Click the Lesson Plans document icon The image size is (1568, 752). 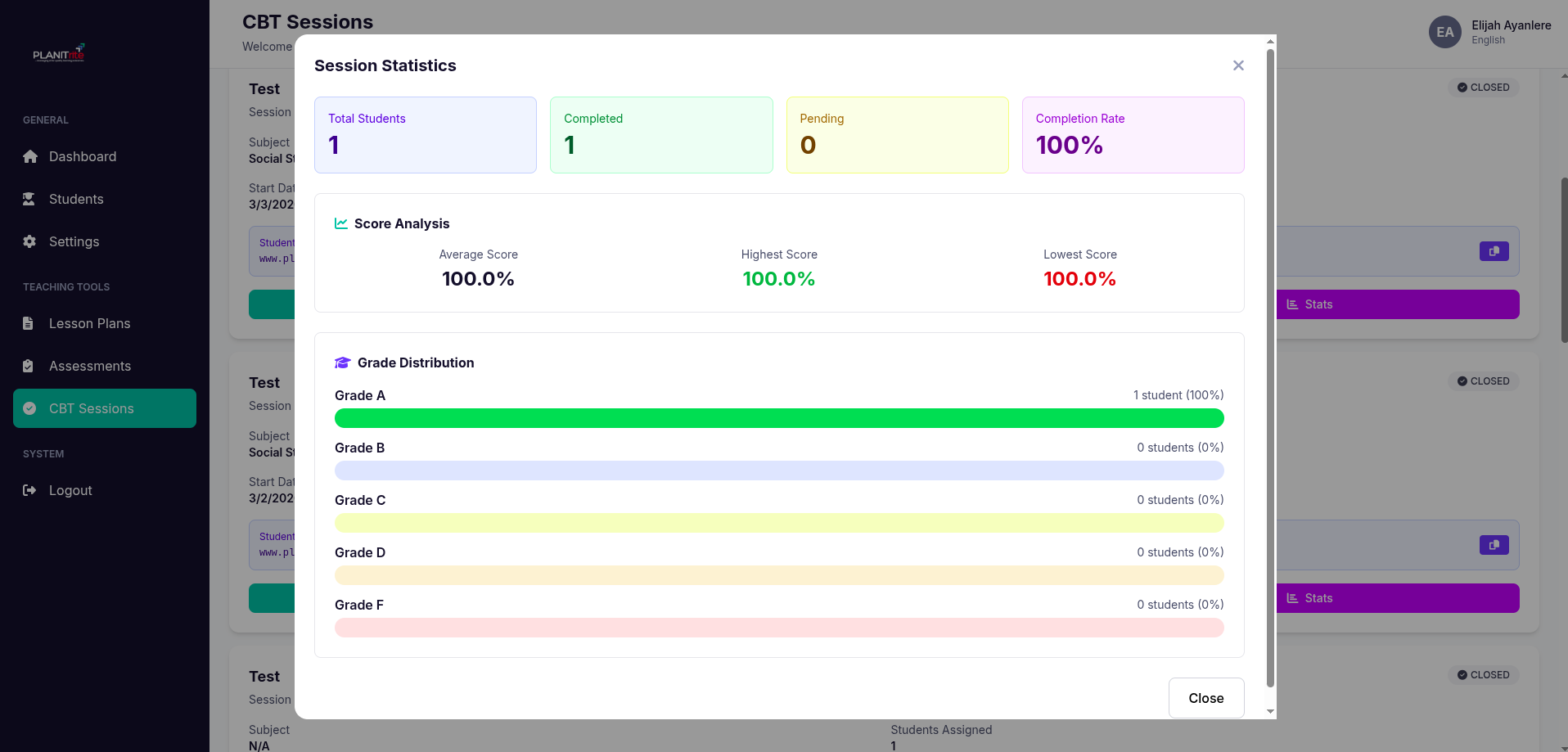click(29, 323)
